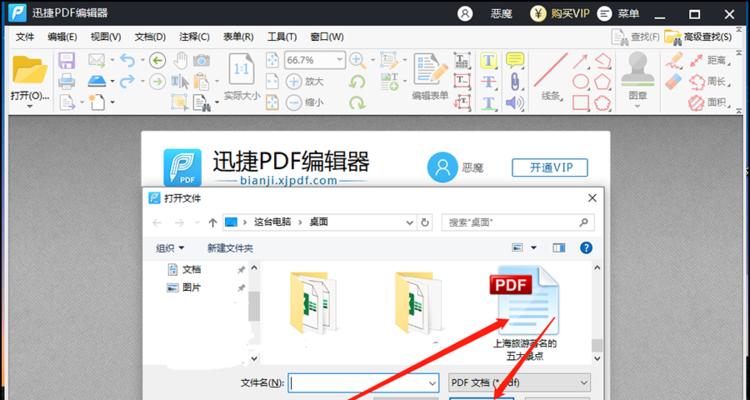This screenshot has height=400, width=750.
Task: Select the pencil freehand tool
Action: (674, 61)
